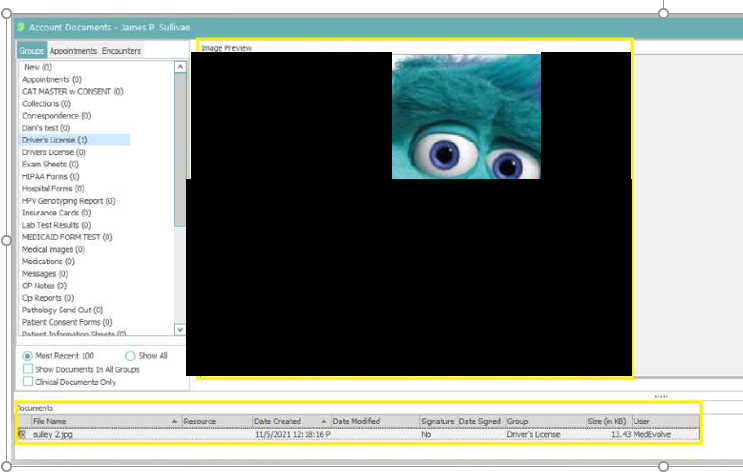The width and height of the screenshot is (743, 475).
Task: Click the file icon beside sulley 2.jpg
Action: 22,434
